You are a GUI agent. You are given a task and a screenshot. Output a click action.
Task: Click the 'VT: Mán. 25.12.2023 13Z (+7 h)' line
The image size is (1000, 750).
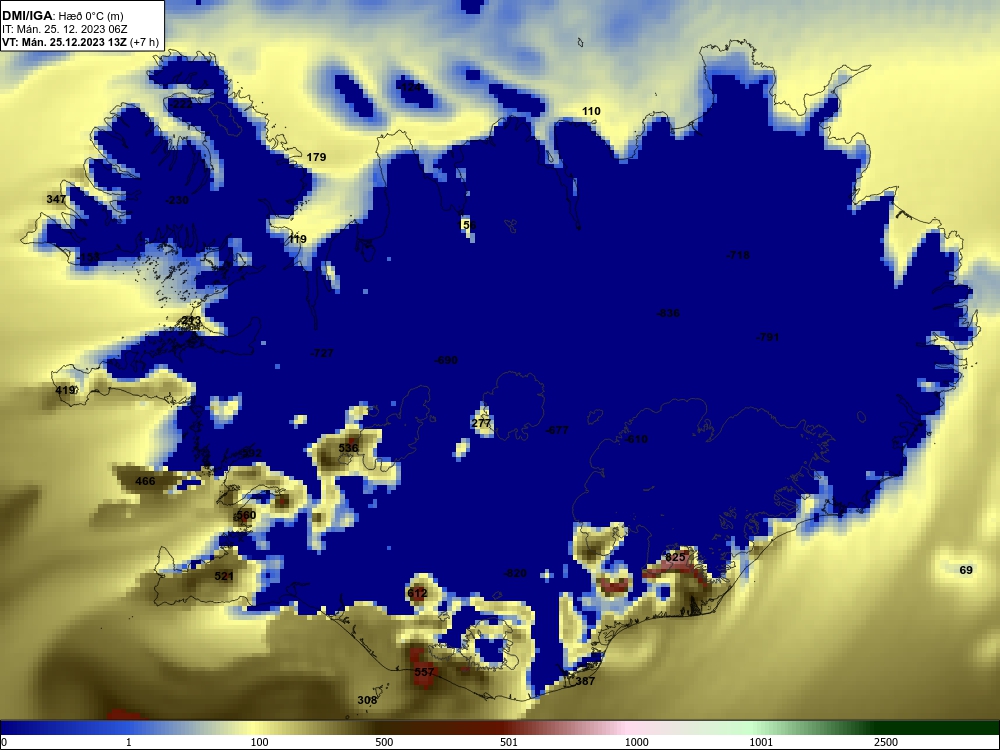80,42
